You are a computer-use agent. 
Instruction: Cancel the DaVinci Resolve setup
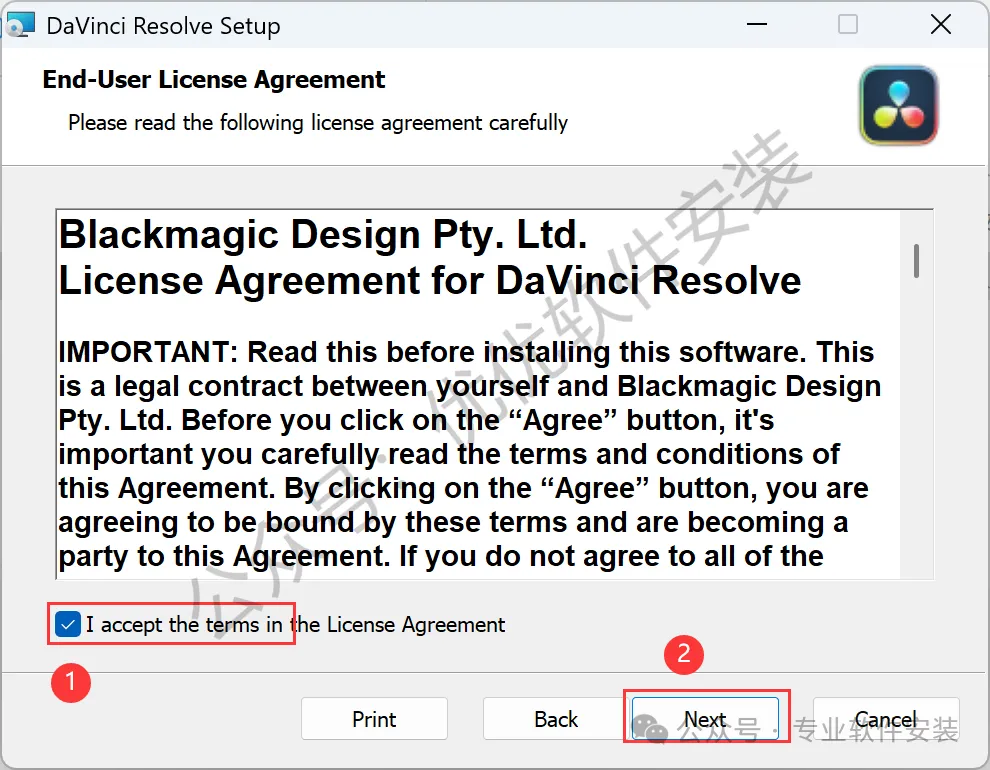886,718
